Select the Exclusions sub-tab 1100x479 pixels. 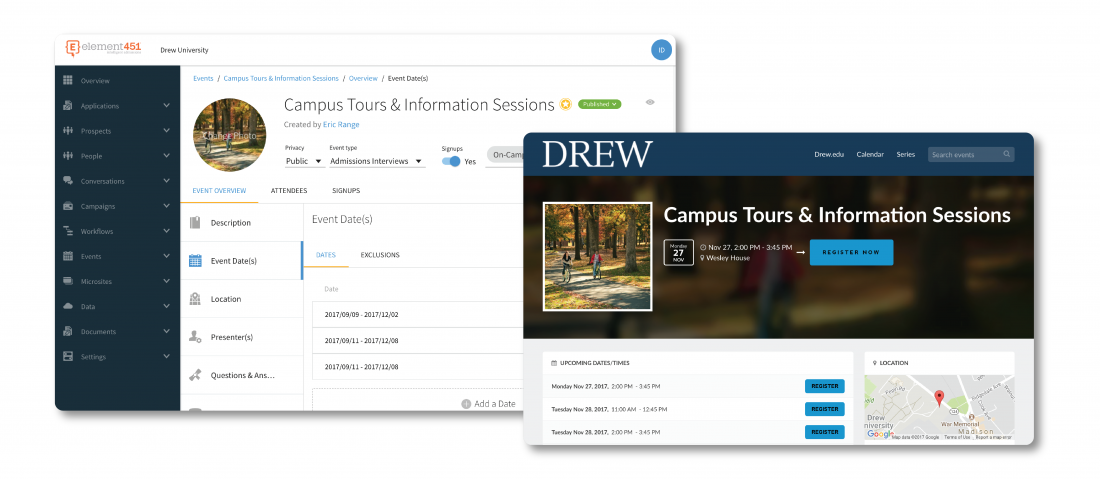click(380, 255)
